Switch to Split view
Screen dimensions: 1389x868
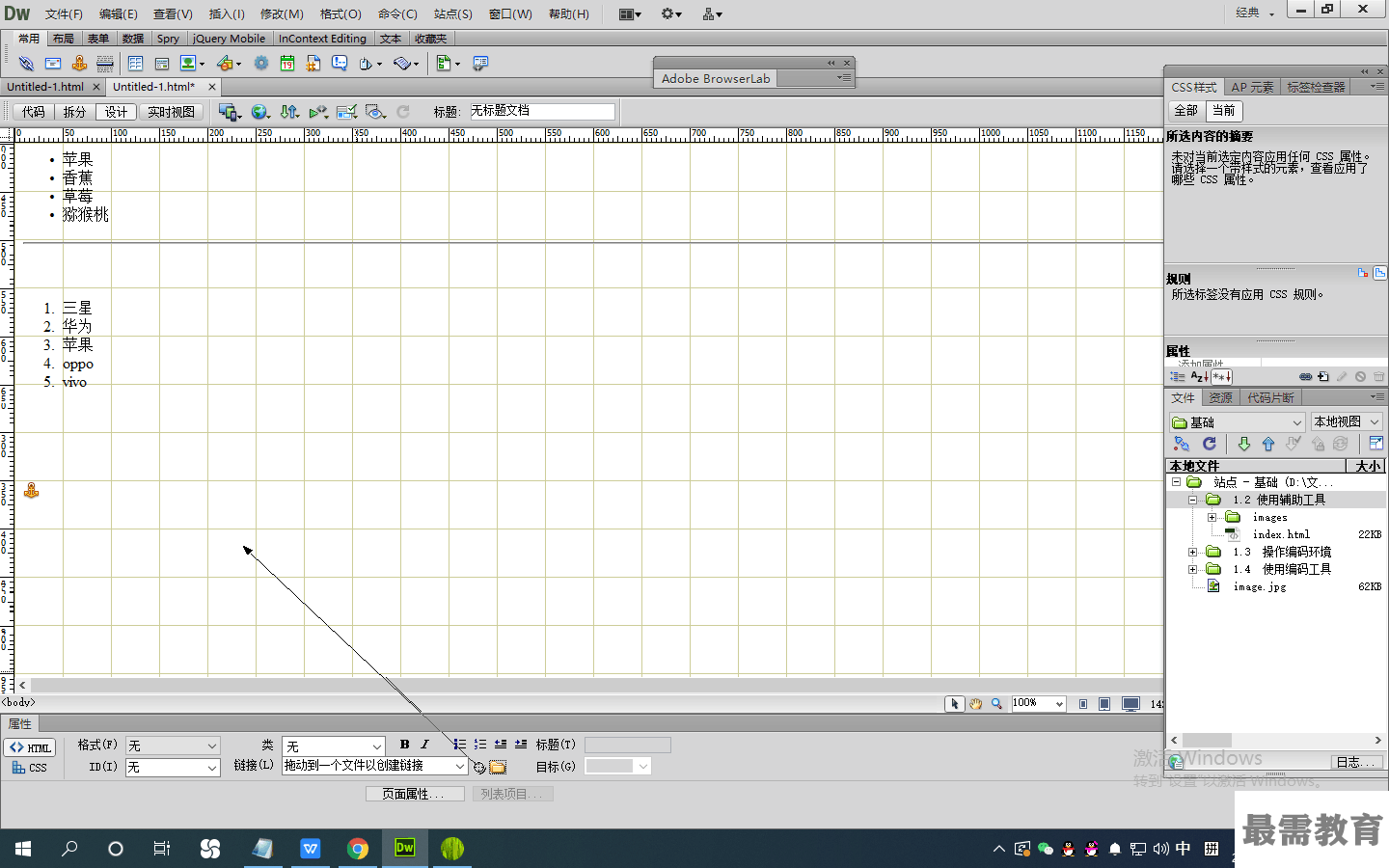(75, 112)
